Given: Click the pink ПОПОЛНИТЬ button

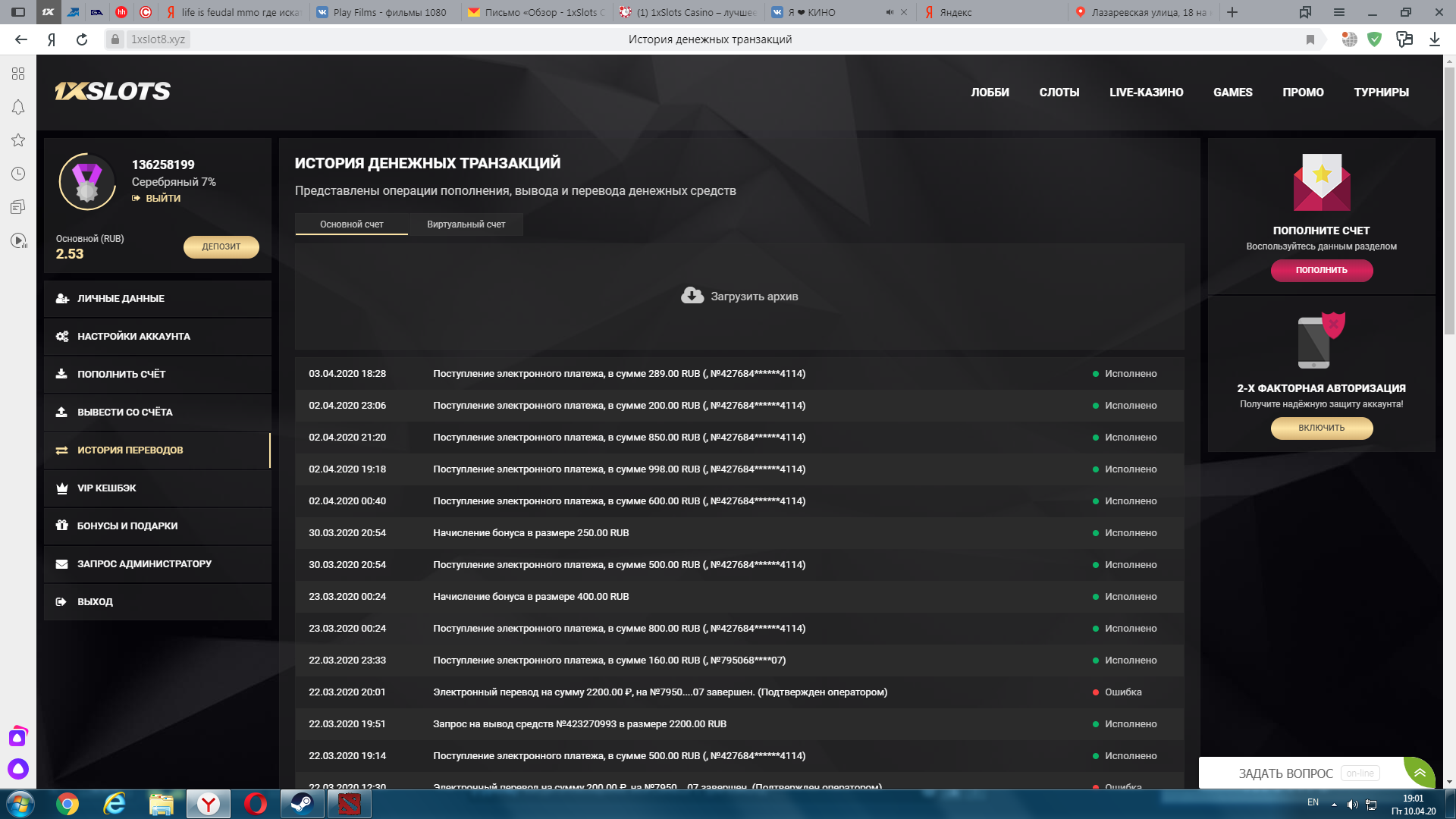Looking at the screenshot, I should pos(1321,270).
